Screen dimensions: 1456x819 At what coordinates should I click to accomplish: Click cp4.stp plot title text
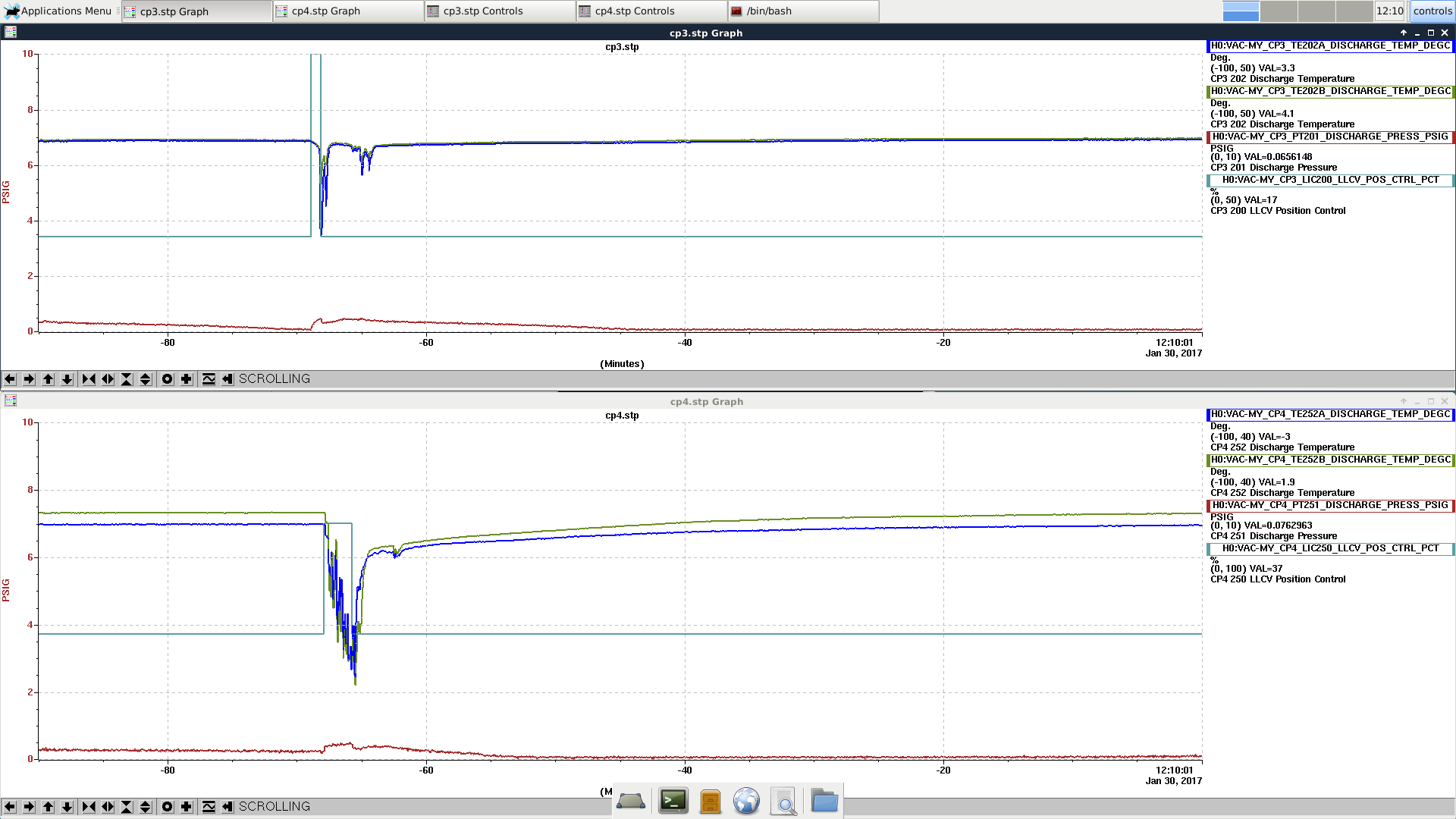(622, 416)
